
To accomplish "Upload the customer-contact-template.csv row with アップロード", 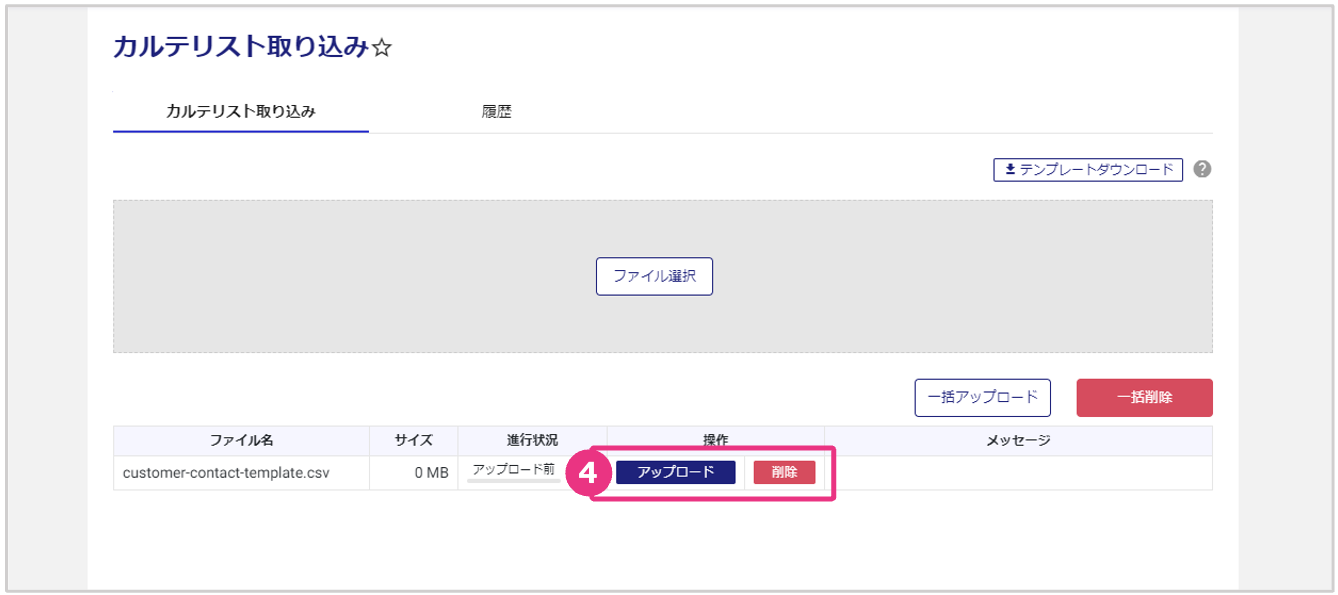I will [x=676, y=472].
